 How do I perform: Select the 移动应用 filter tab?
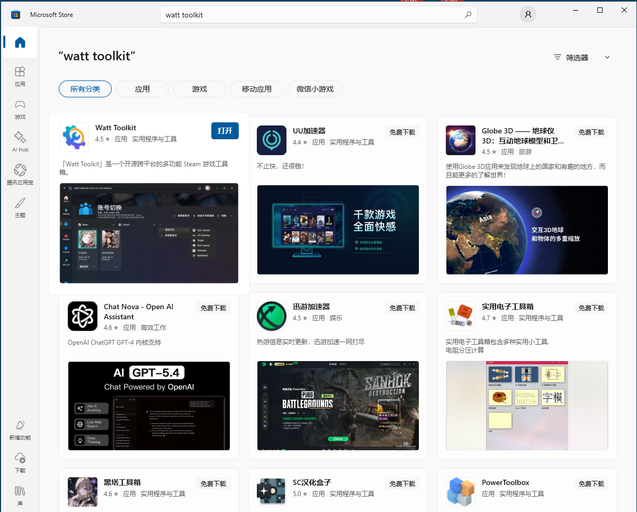pyautogui.click(x=256, y=89)
